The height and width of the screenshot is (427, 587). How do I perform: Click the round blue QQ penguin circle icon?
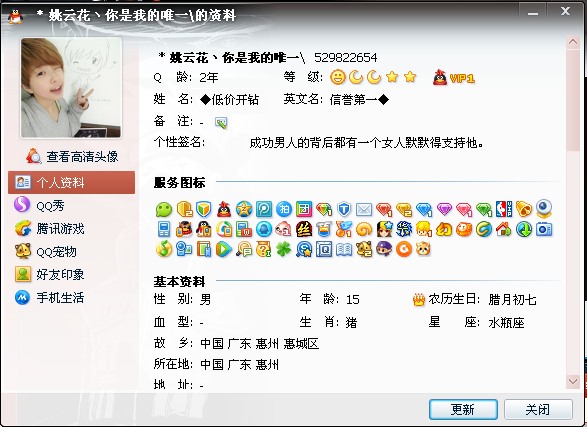[x=264, y=229]
